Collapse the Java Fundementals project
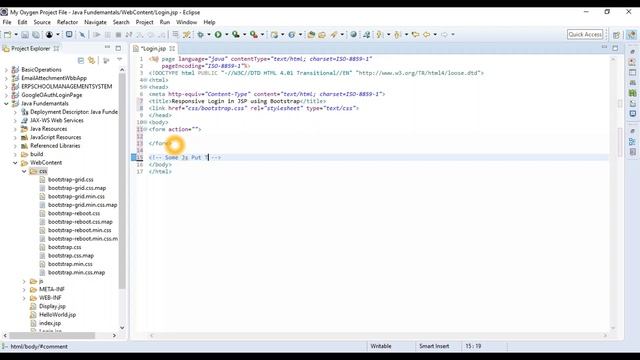640x360 pixels. point(6,104)
